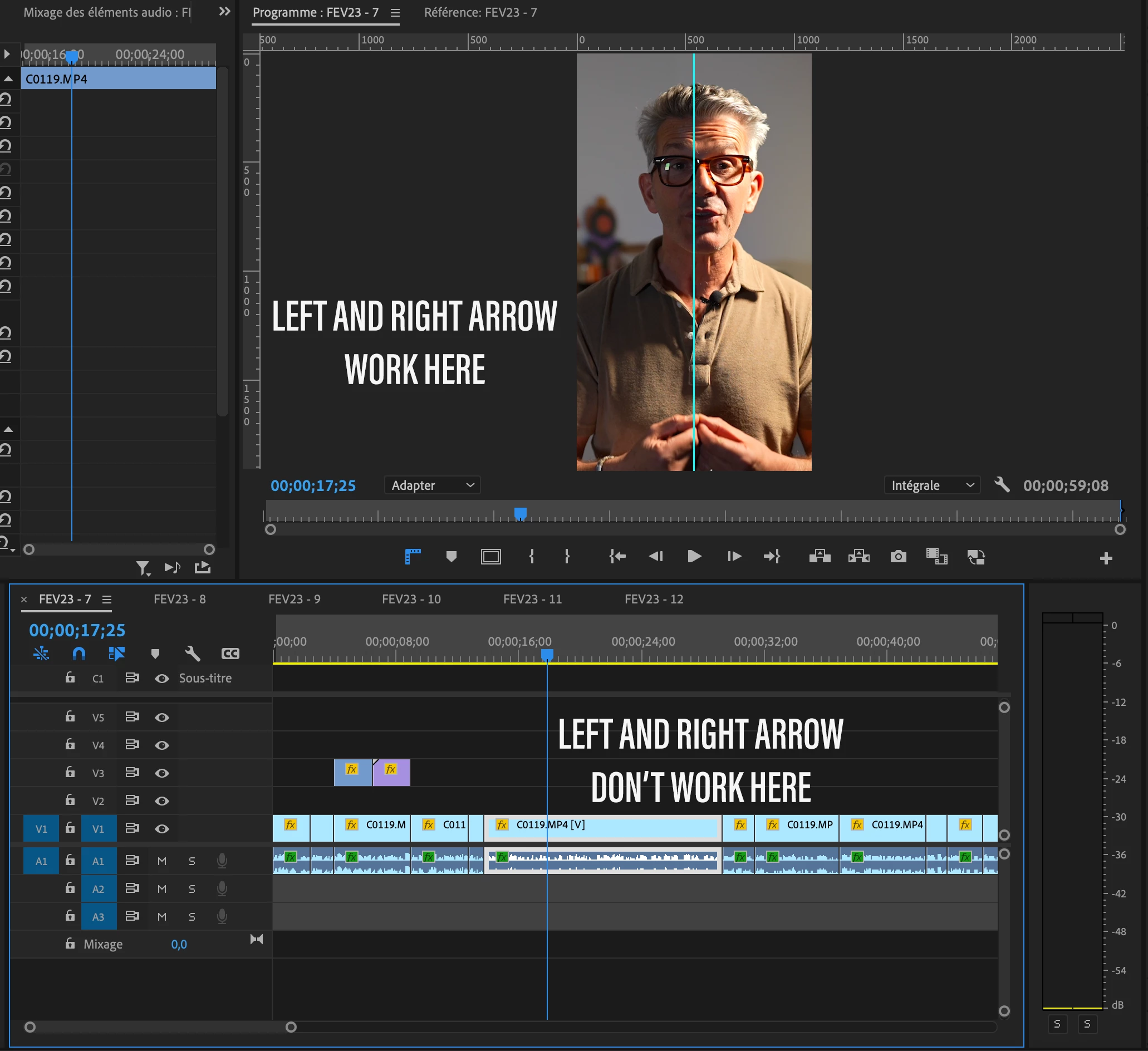Click the Lift button in program monitor
1148x1051 pixels.
820,556
